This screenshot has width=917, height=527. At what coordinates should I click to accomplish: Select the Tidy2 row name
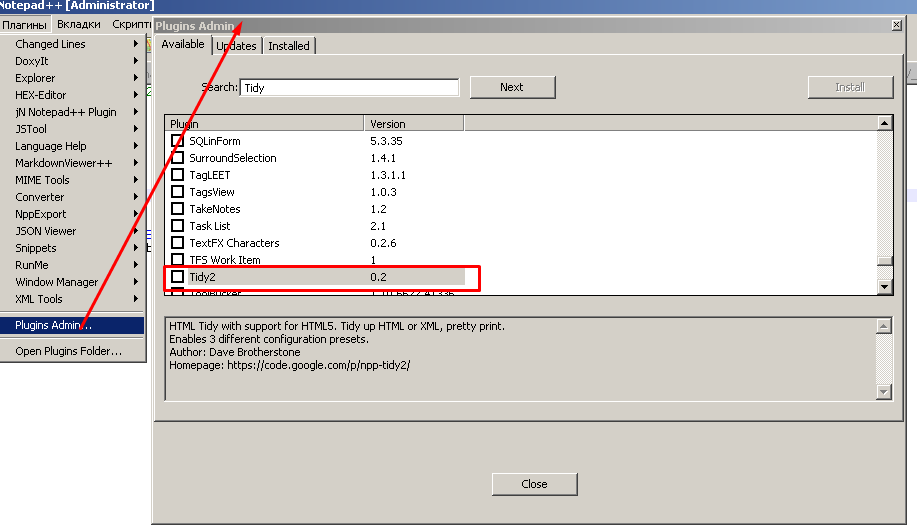pyautogui.click(x=202, y=277)
